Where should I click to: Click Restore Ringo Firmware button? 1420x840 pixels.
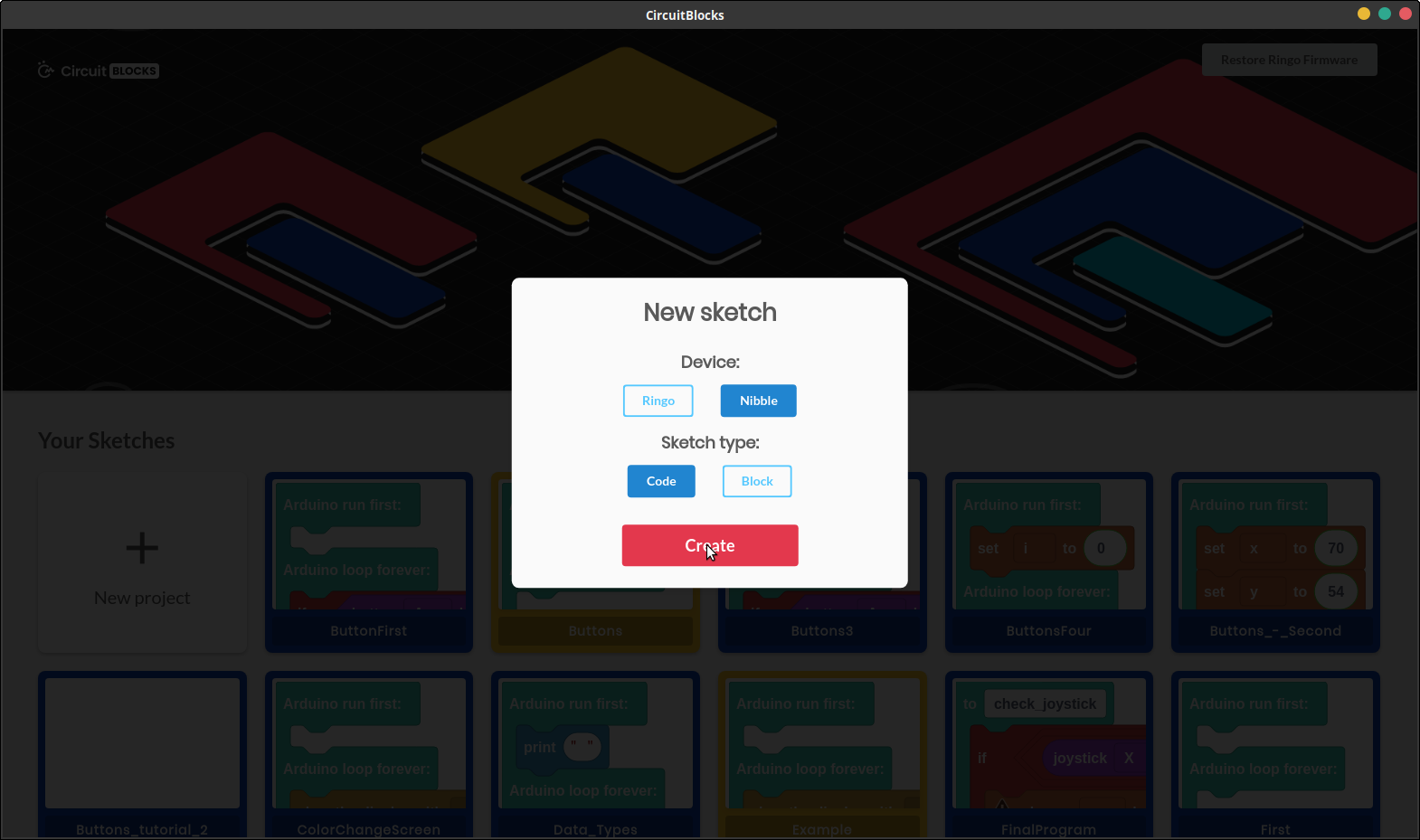coord(1289,60)
